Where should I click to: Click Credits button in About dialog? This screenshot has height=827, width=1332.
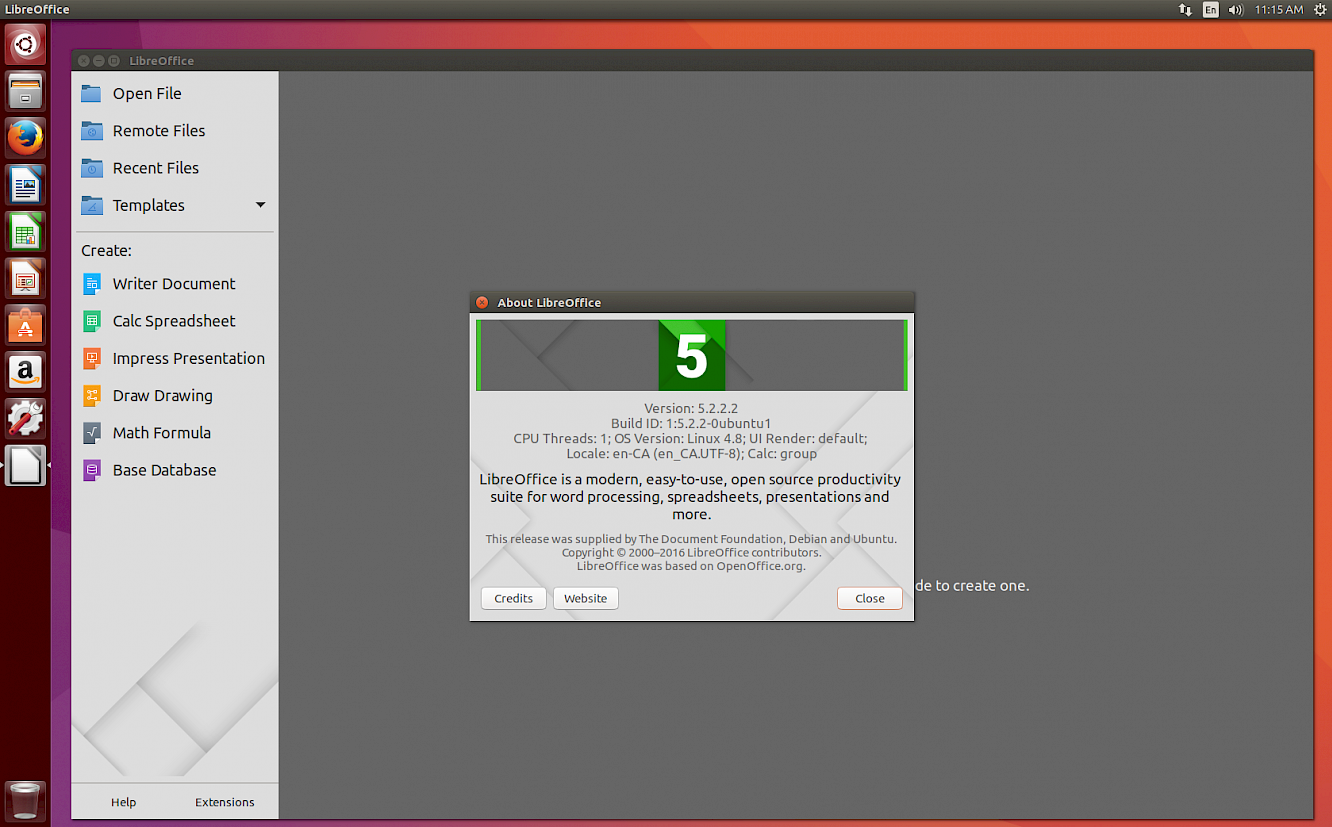coord(514,598)
